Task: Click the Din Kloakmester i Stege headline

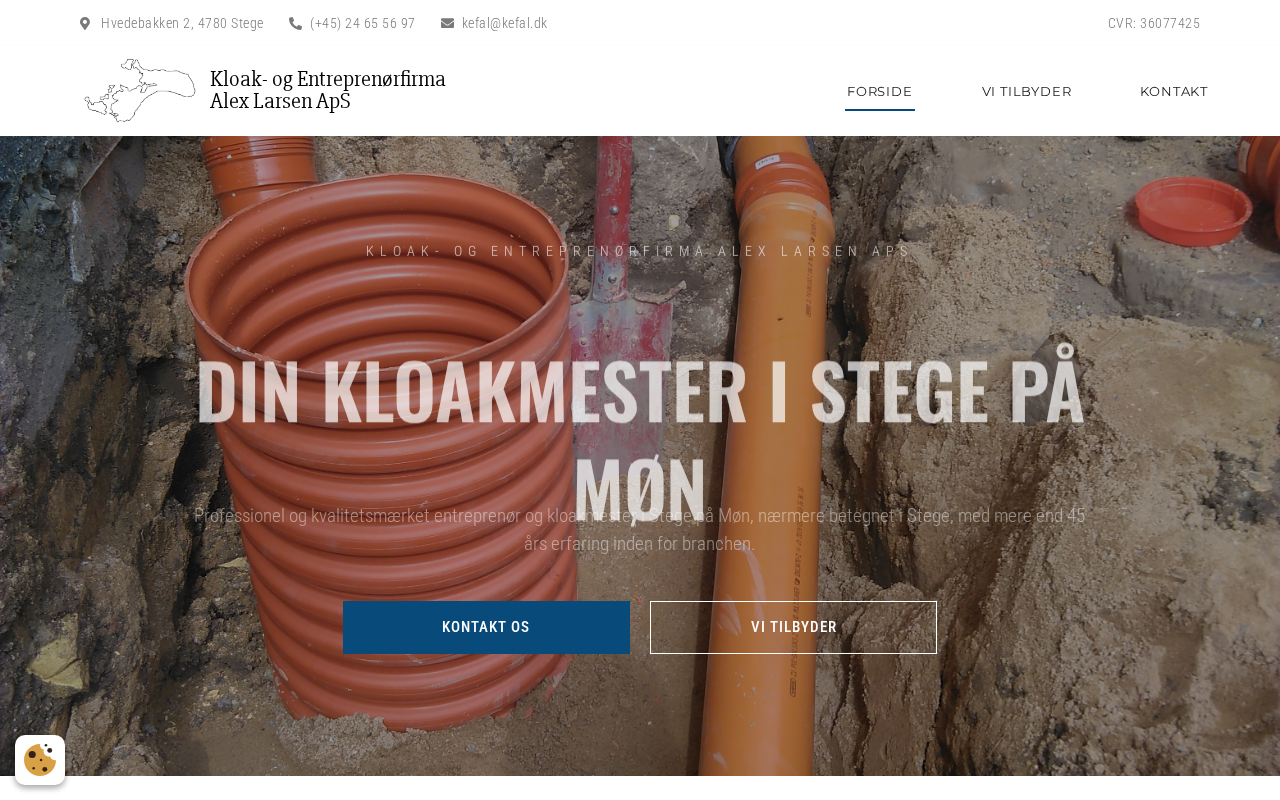Action: point(640,432)
